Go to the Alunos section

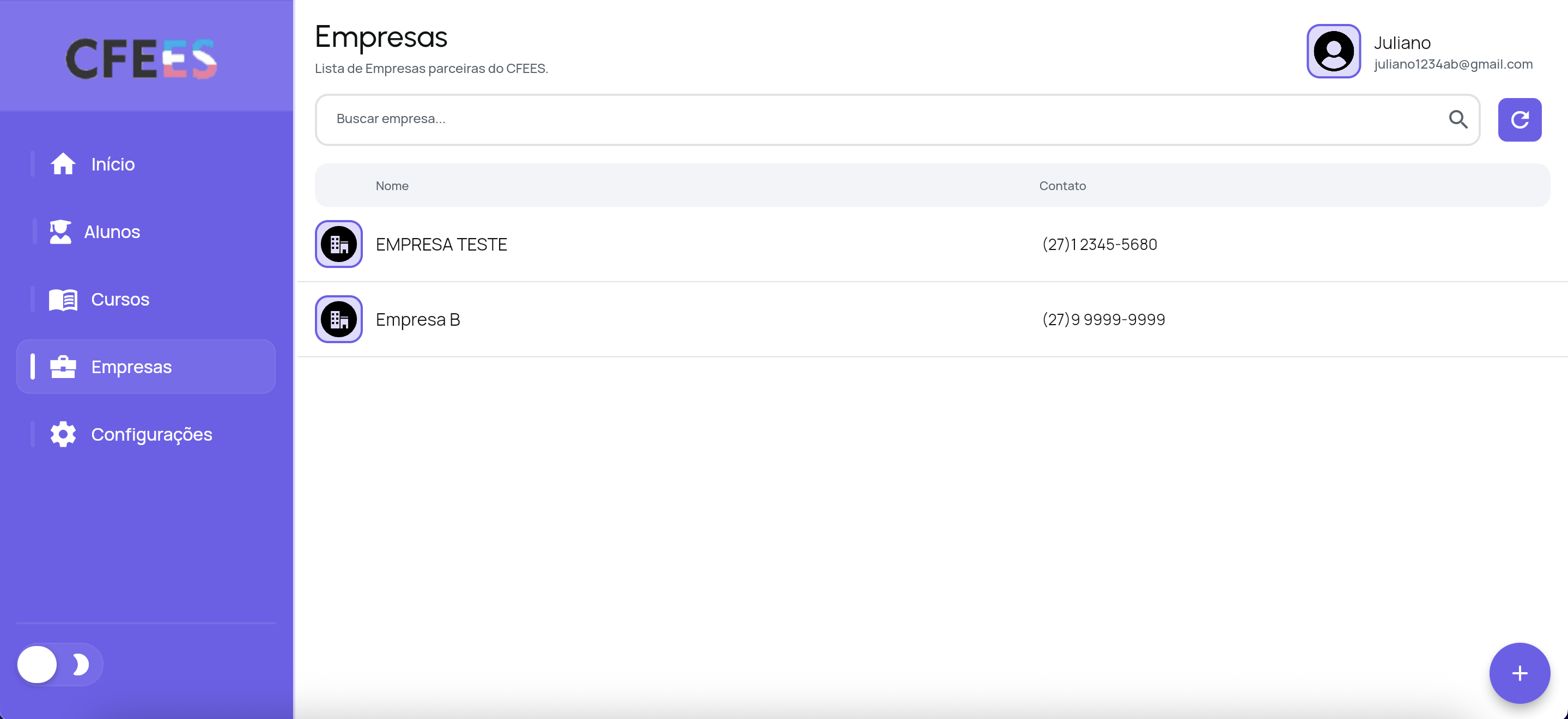pos(112,232)
